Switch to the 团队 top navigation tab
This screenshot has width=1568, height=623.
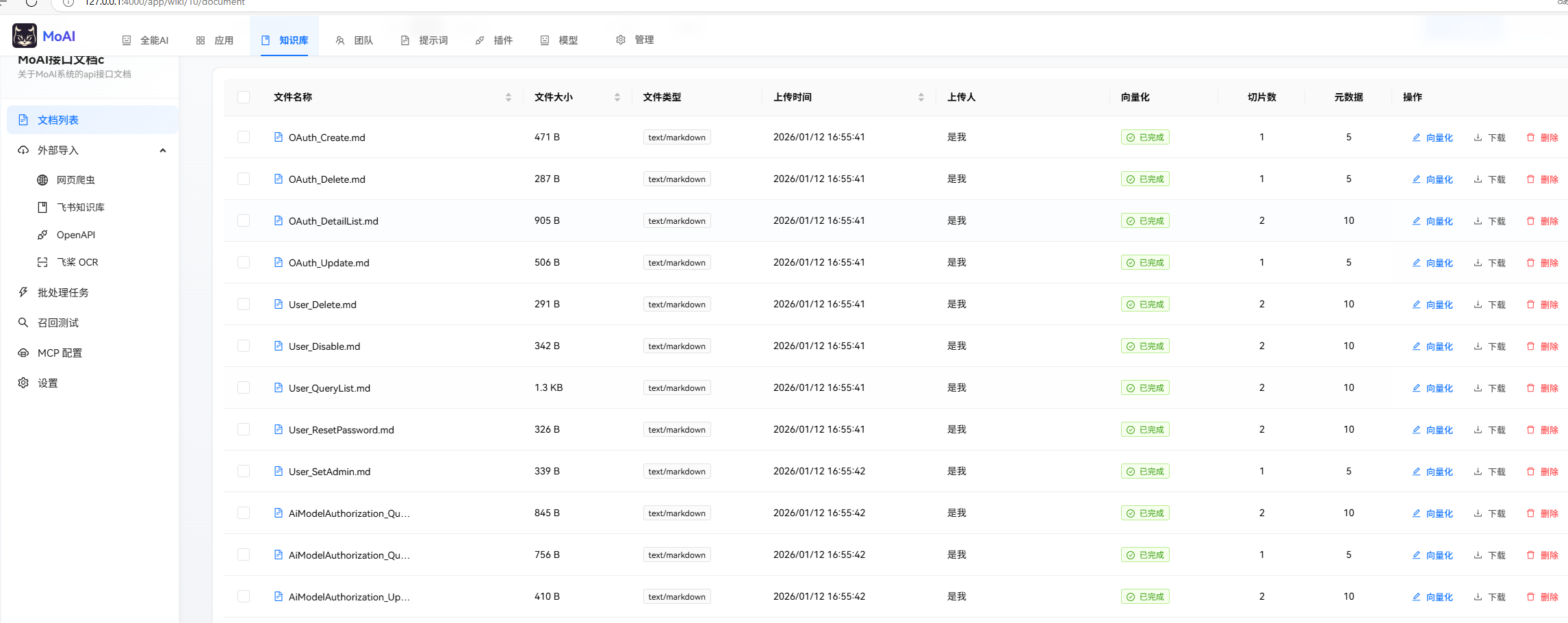pos(355,40)
